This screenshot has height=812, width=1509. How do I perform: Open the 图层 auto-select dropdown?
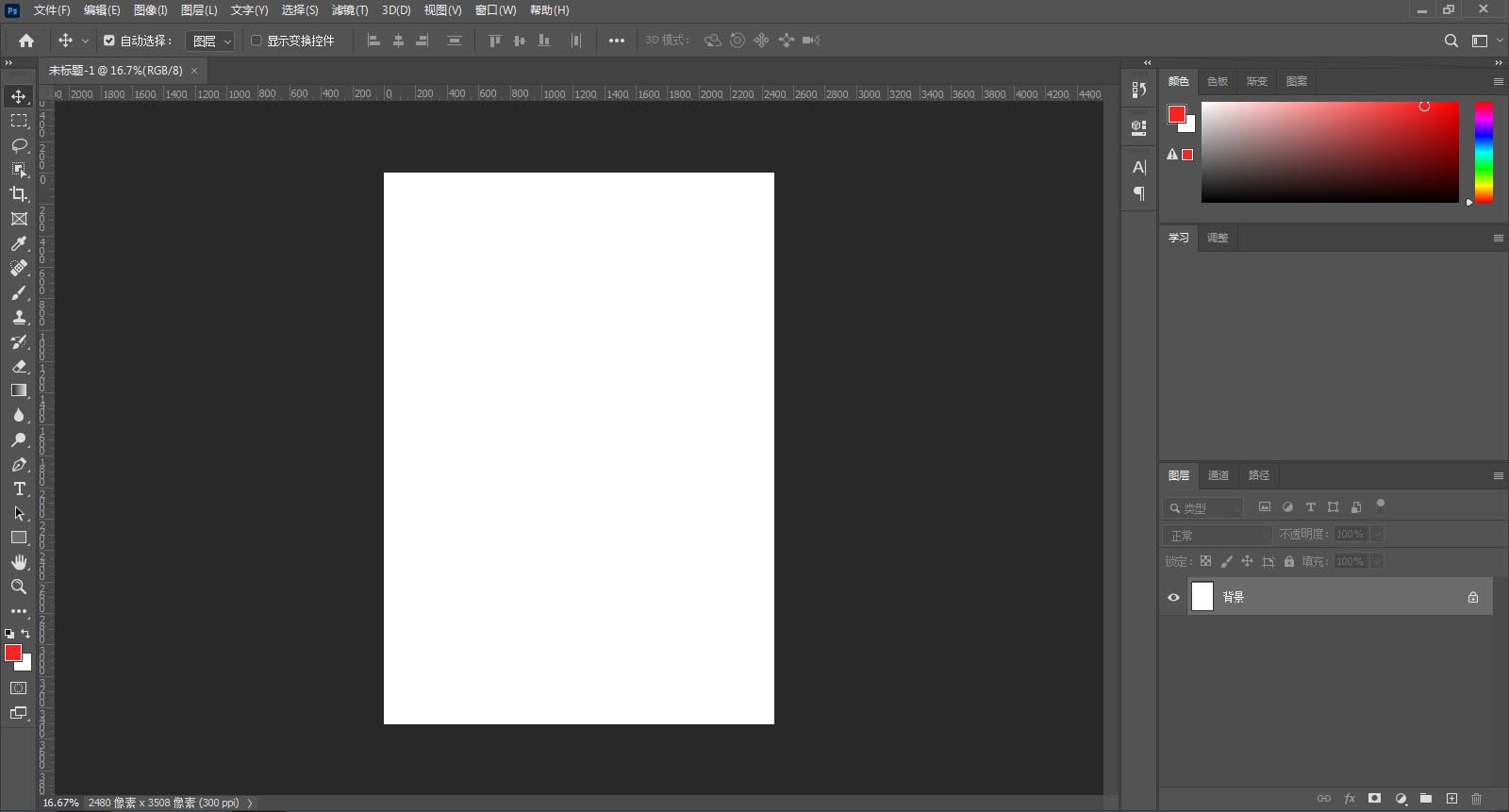click(x=210, y=41)
